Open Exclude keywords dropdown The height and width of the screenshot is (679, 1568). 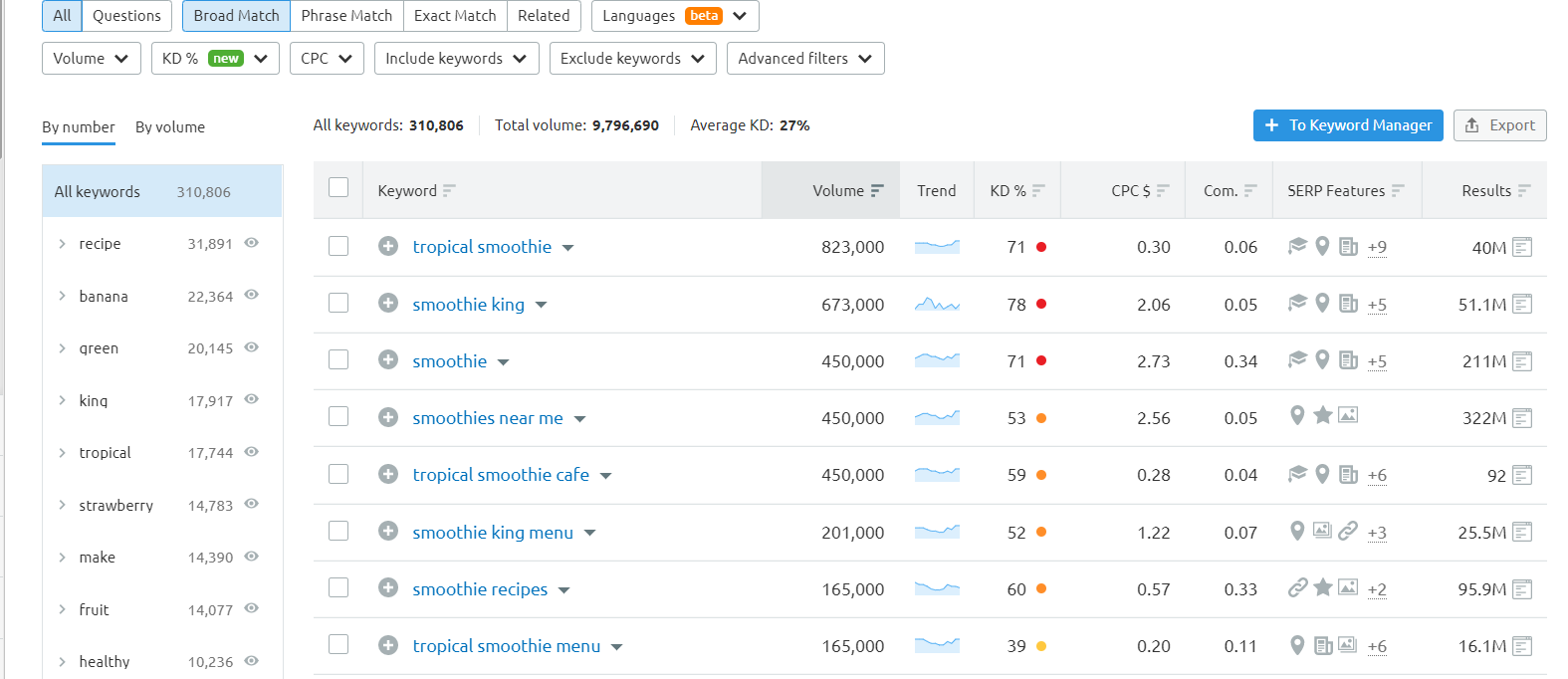[632, 58]
